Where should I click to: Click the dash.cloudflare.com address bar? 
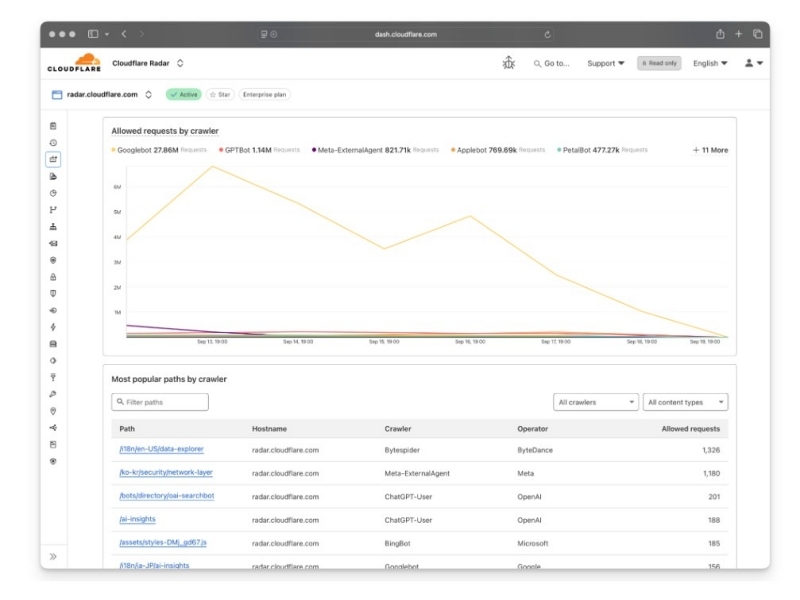coord(406,34)
